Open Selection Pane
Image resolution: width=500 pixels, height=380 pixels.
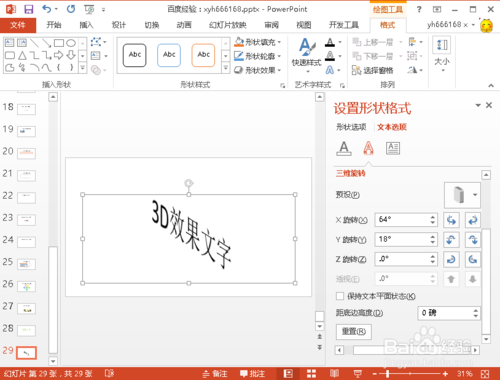click(x=373, y=70)
